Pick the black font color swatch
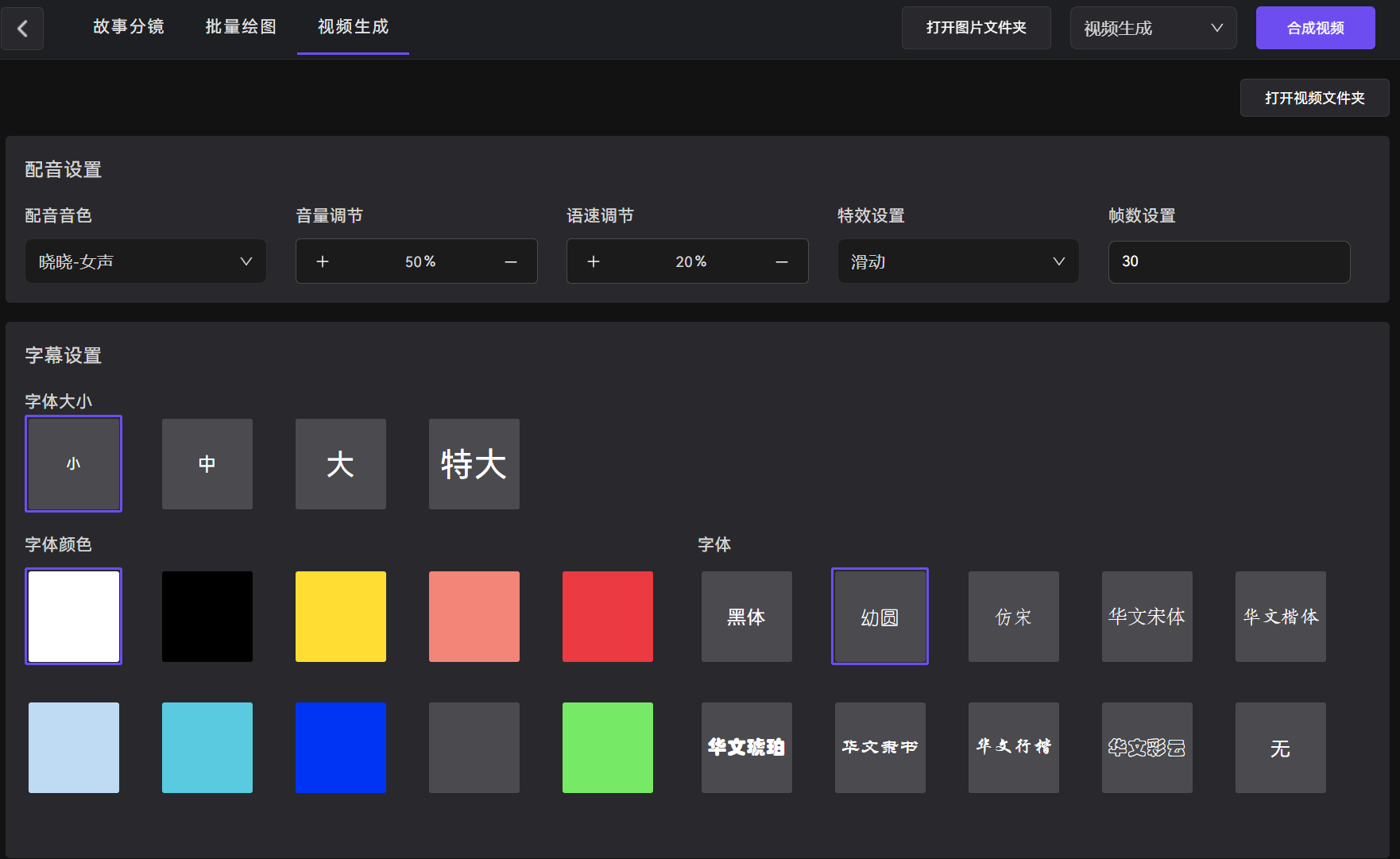Image resolution: width=1400 pixels, height=859 pixels. [x=207, y=617]
